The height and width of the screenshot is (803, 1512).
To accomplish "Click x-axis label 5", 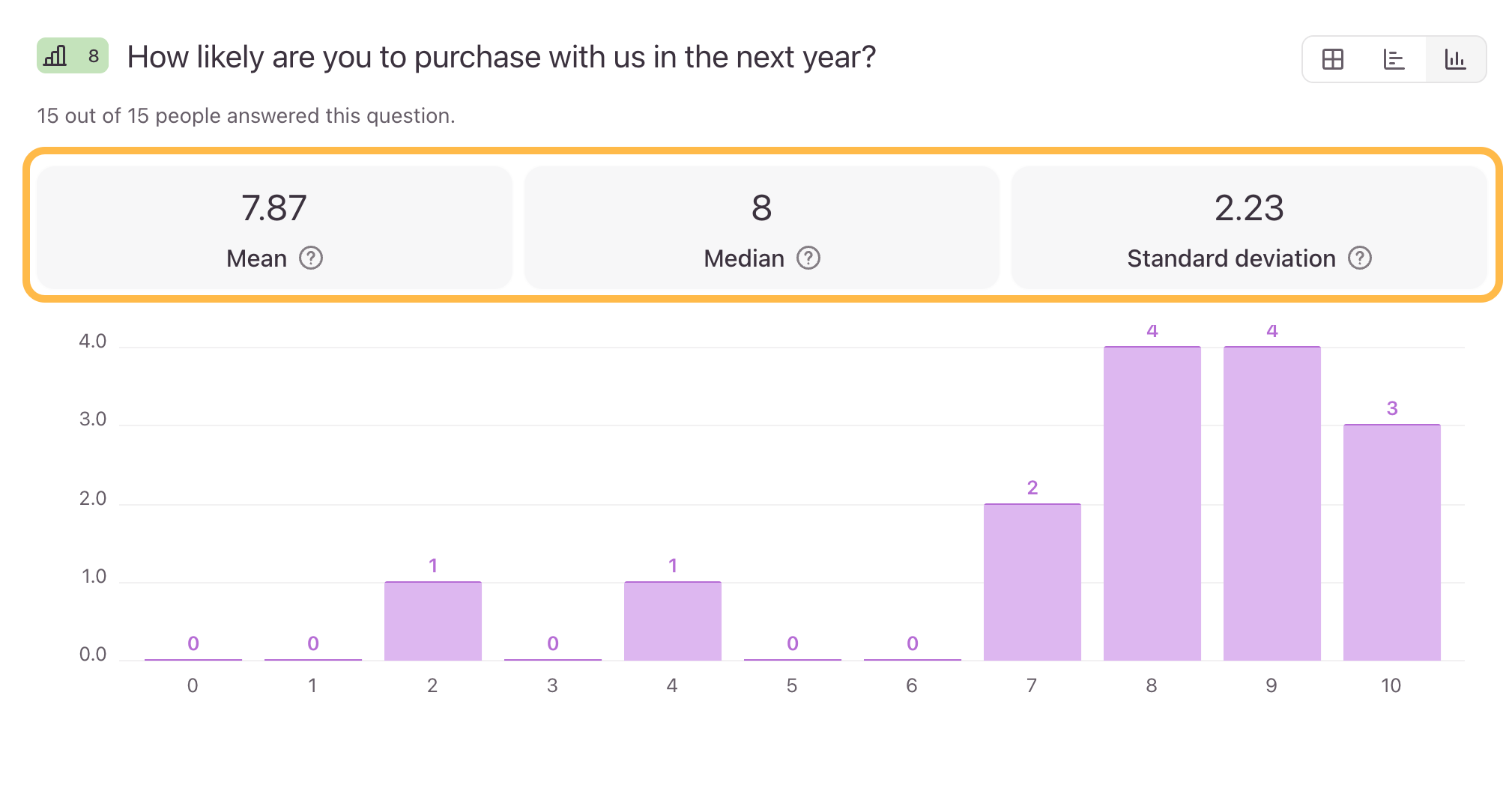I will click(x=791, y=685).
